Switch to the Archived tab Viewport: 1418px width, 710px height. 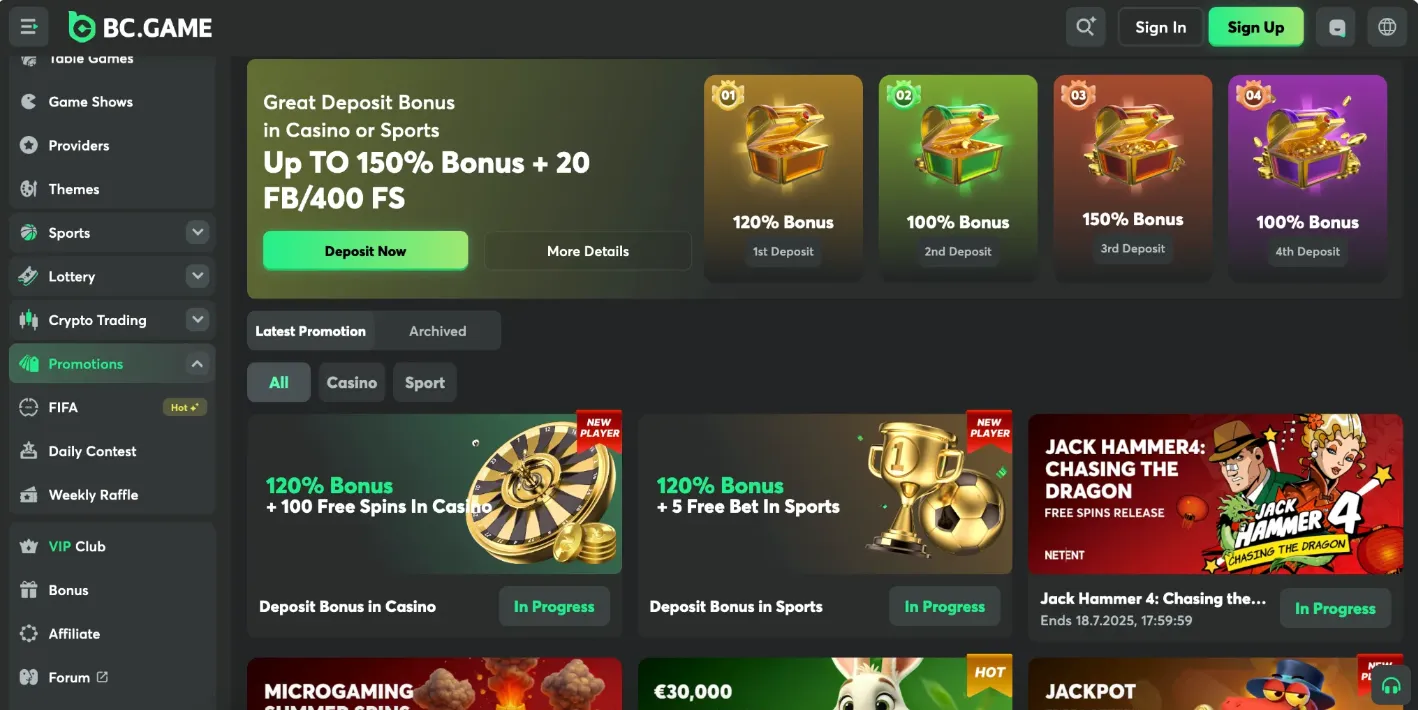click(437, 331)
